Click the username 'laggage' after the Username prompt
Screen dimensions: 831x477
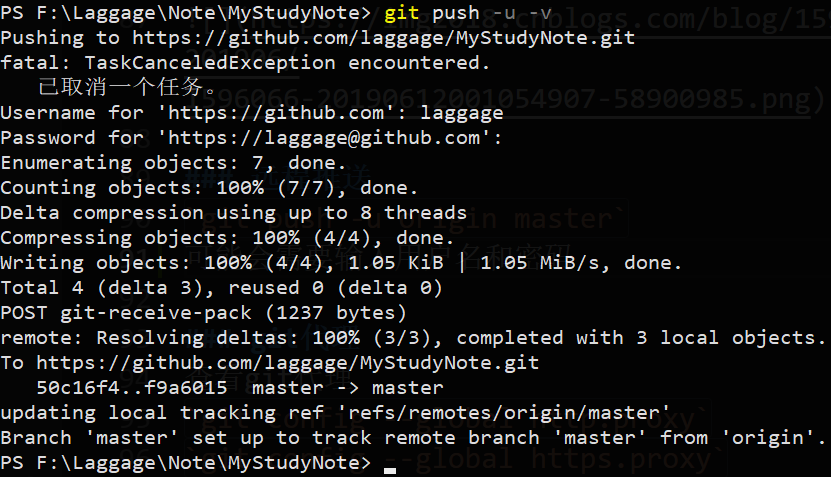(461, 113)
